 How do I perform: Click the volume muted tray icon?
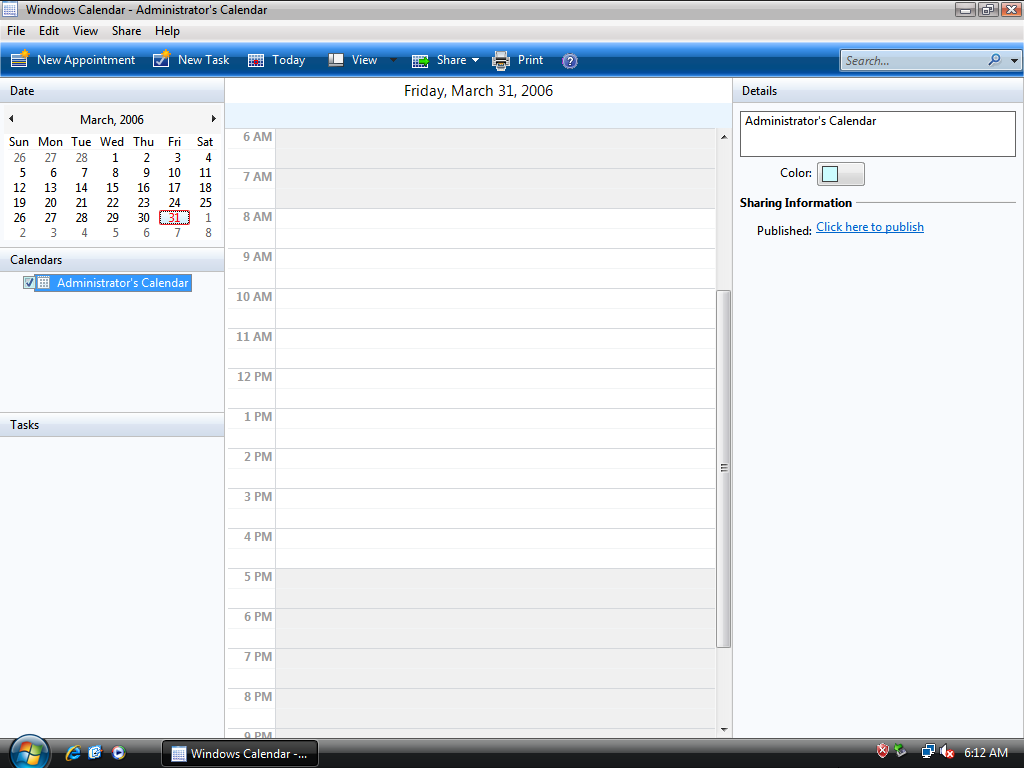946,752
